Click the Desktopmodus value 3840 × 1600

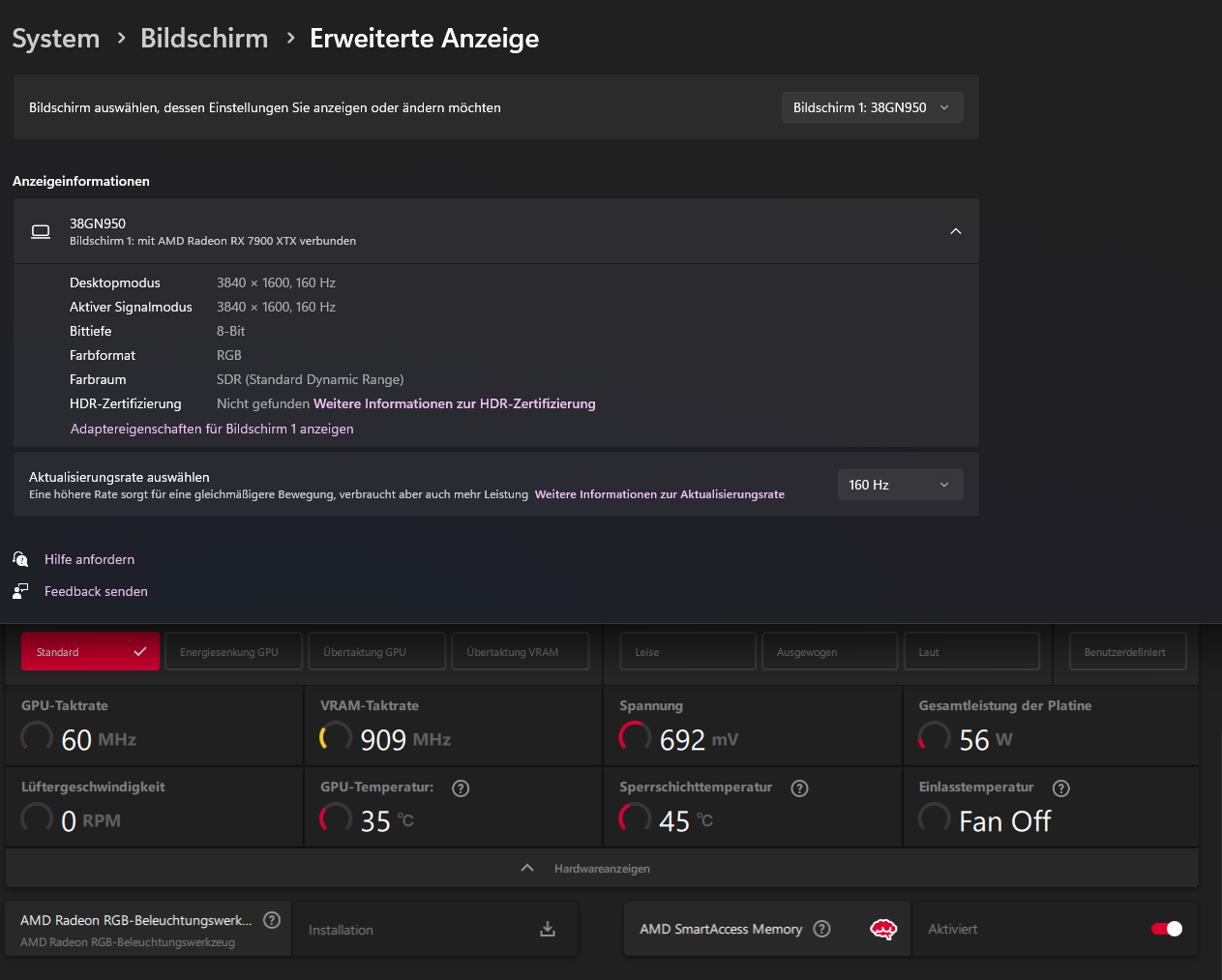(x=276, y=282)
